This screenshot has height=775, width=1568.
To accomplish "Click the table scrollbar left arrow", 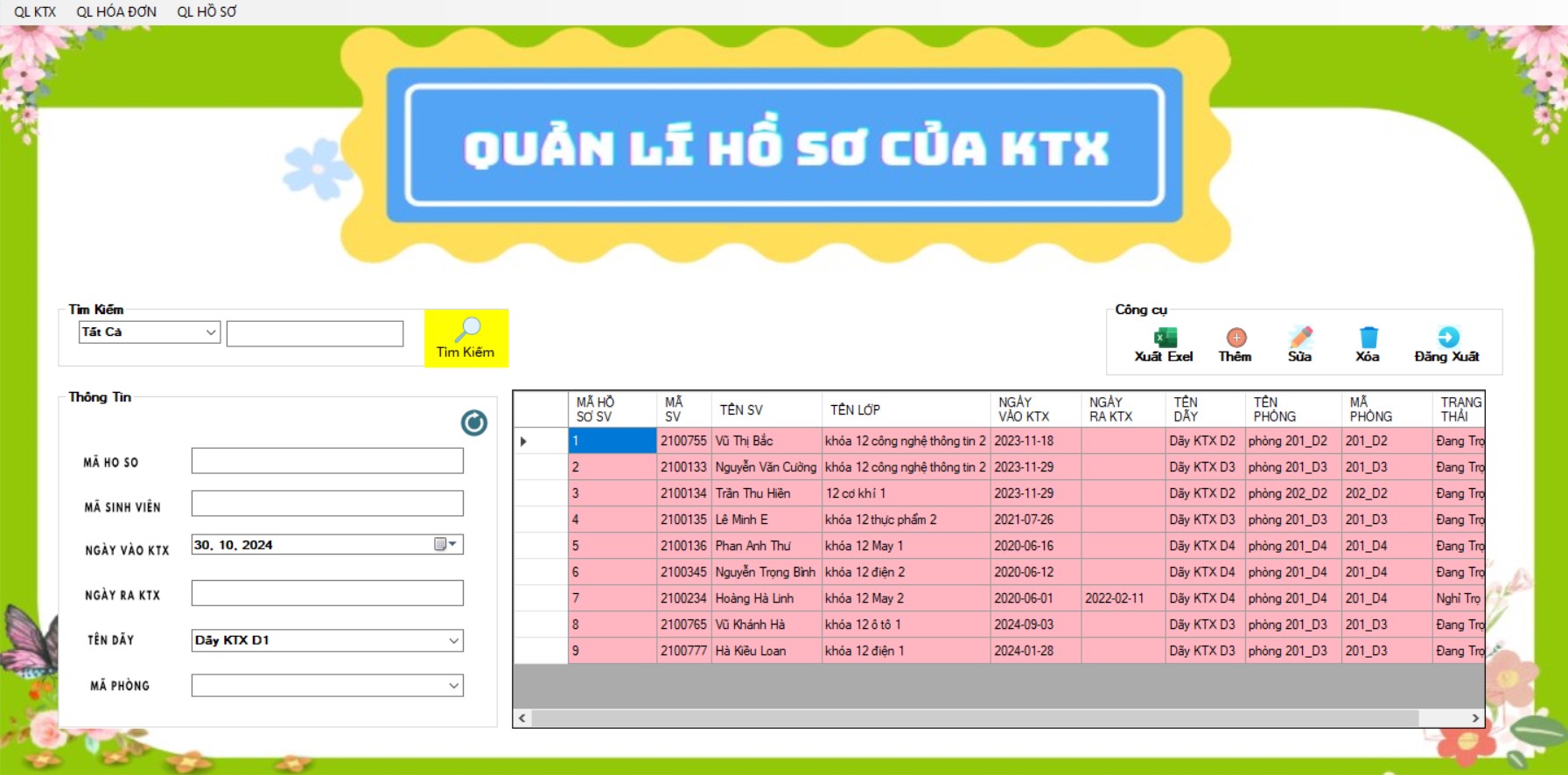I will (522, 718).
